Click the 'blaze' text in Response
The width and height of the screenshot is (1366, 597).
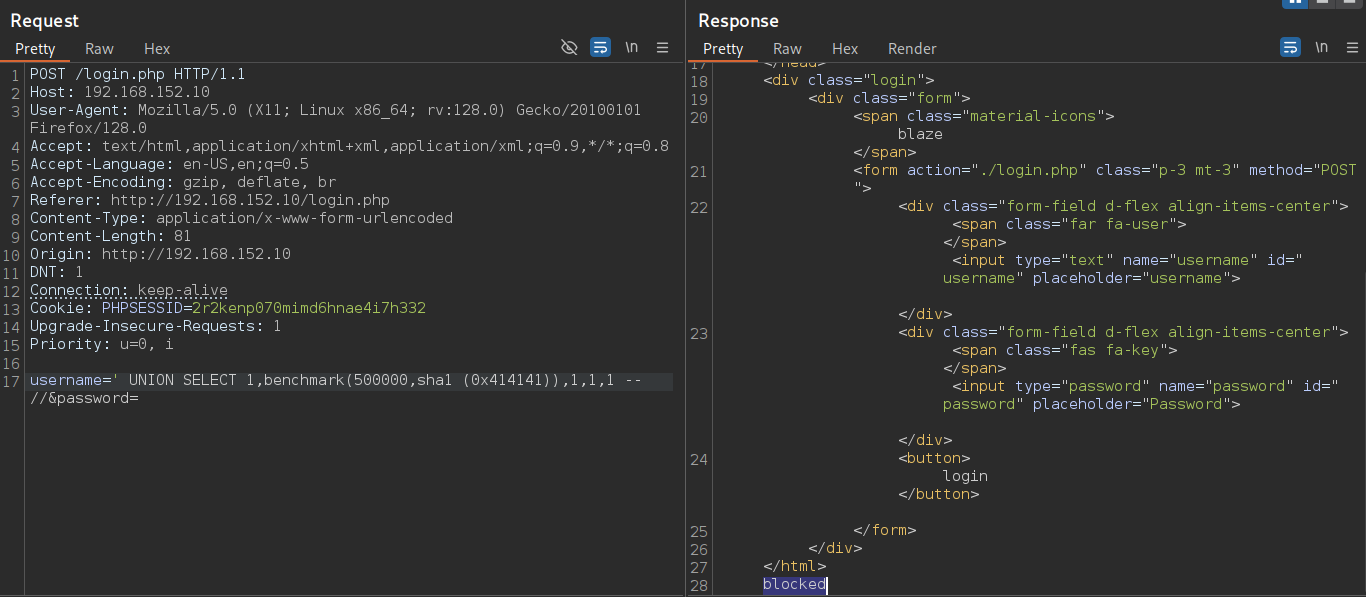pos(920,134)
